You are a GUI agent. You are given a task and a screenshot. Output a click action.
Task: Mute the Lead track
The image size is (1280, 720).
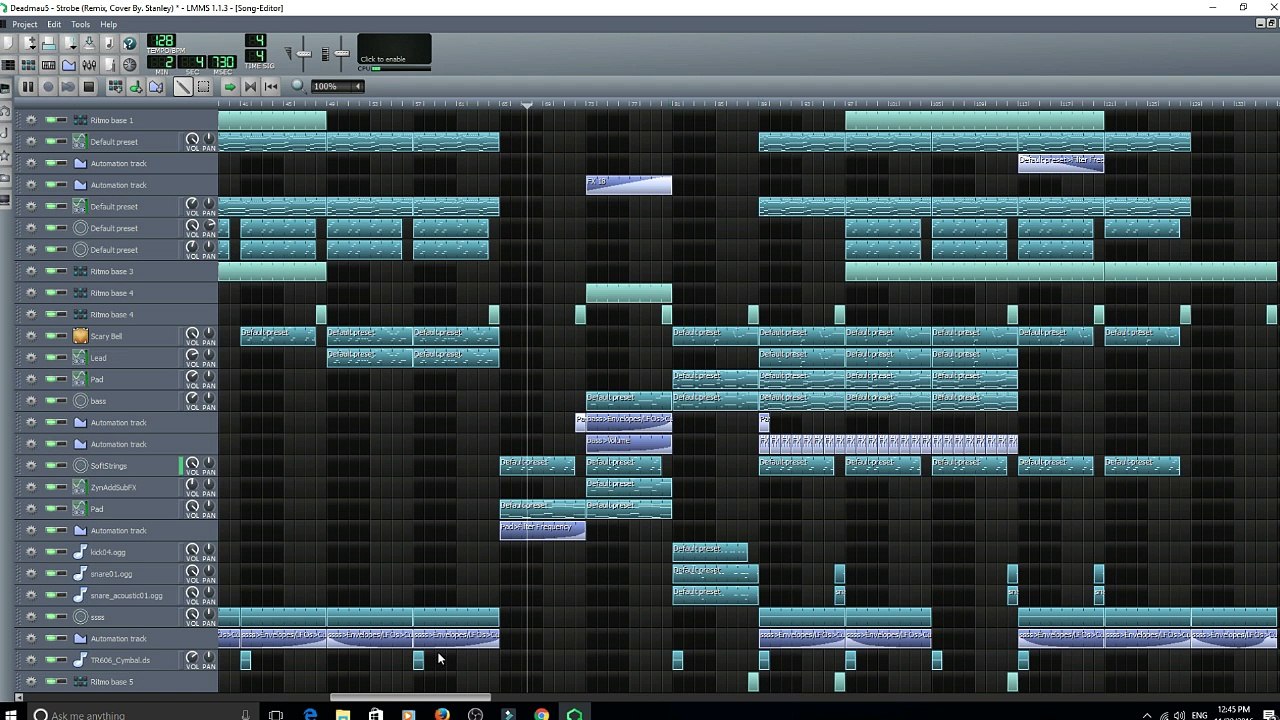coord(50,358)
